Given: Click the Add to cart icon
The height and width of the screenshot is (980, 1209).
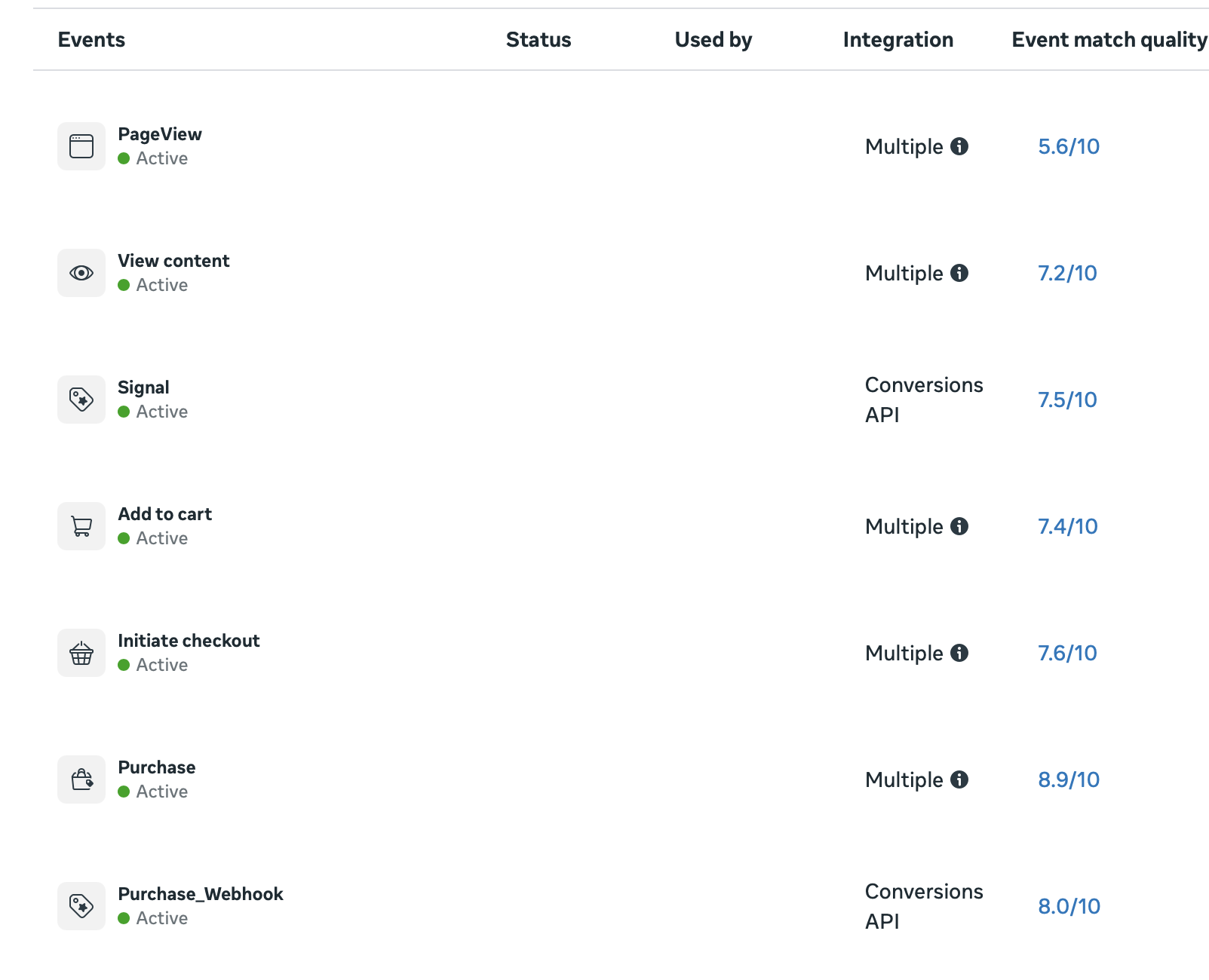Looking at the screenshot, I should coord(81,526).
